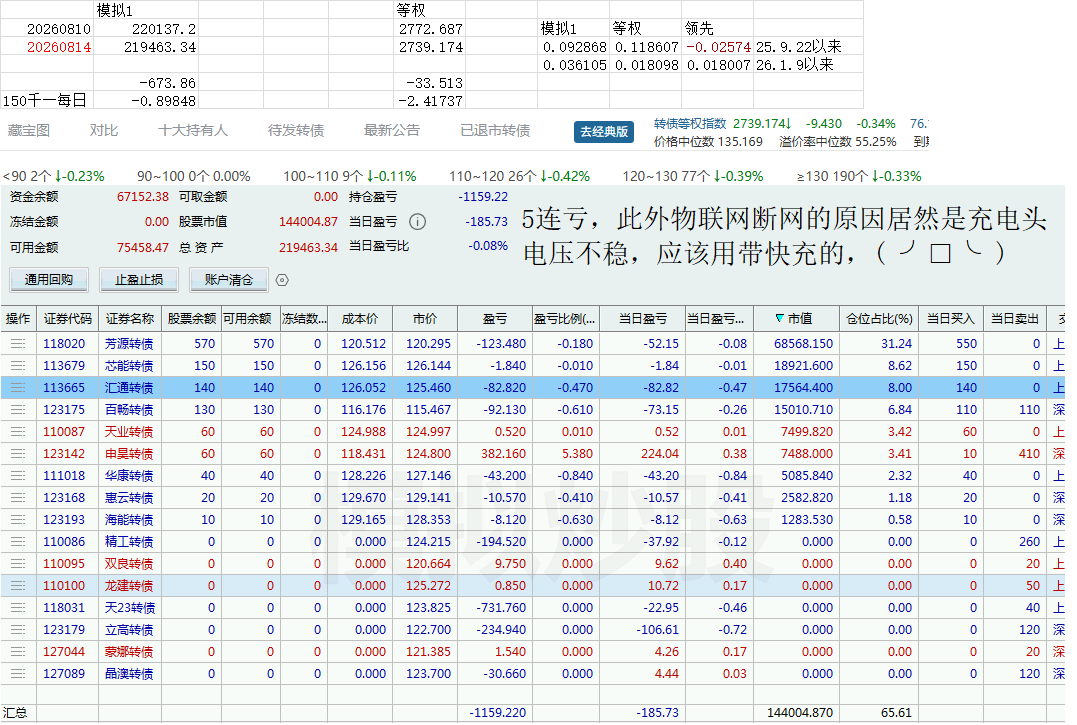Open the row menu icon for 蒙娜转债
The image size is (1077, 725).
click(x=18, y=651)
